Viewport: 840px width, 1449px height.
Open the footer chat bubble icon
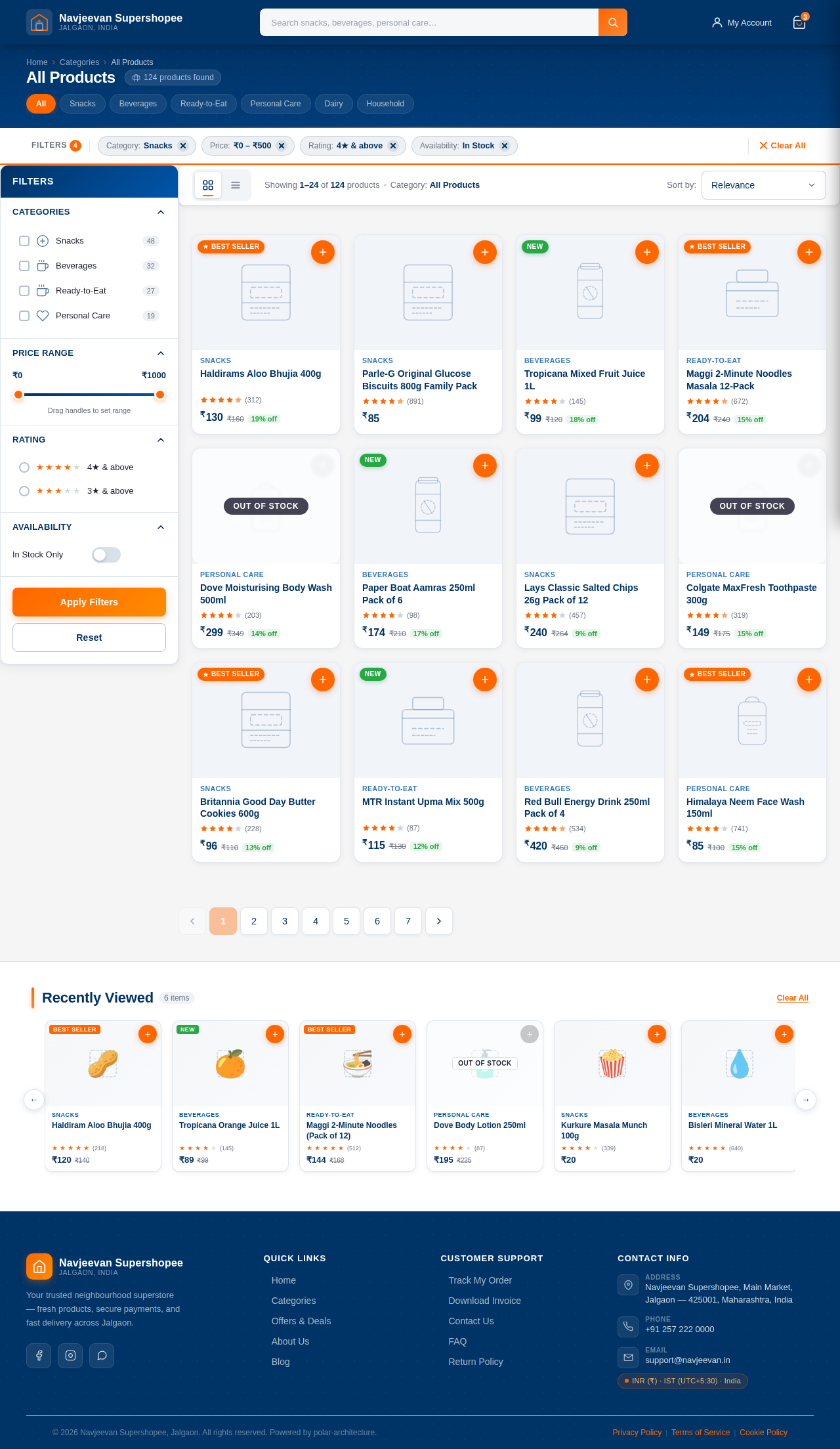102,1355
